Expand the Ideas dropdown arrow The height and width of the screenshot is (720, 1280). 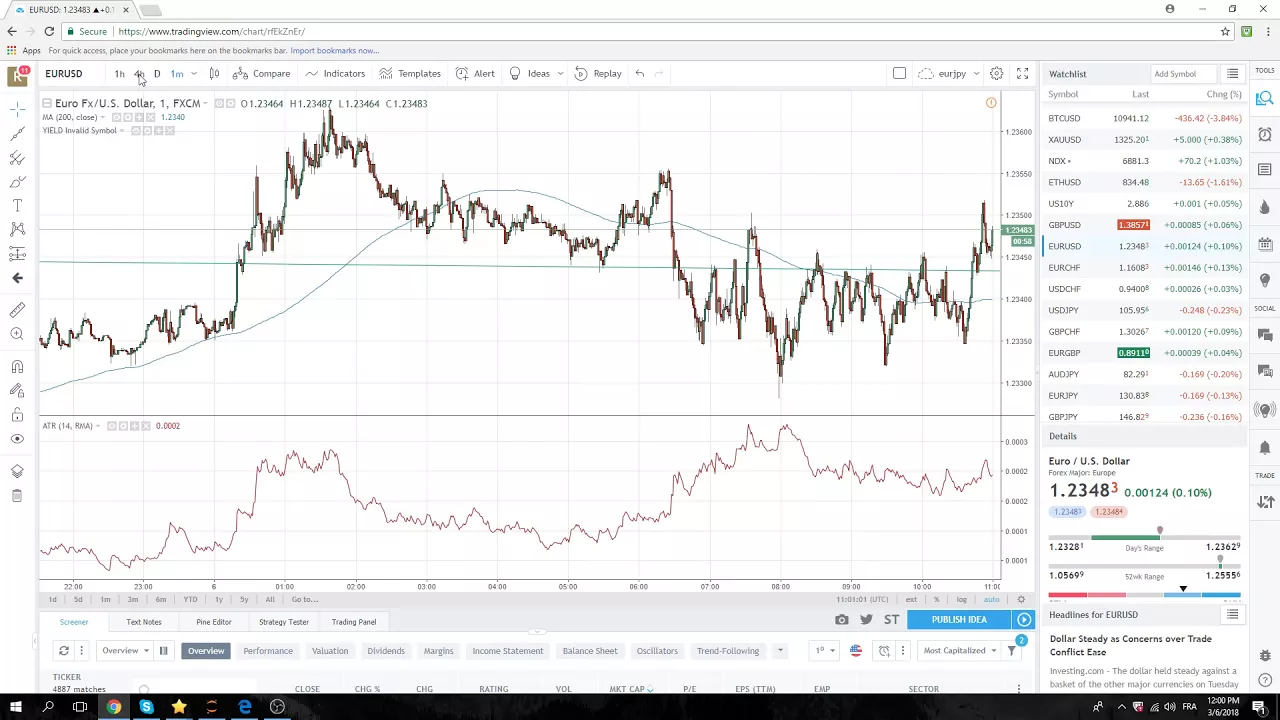tap(560, 73)
